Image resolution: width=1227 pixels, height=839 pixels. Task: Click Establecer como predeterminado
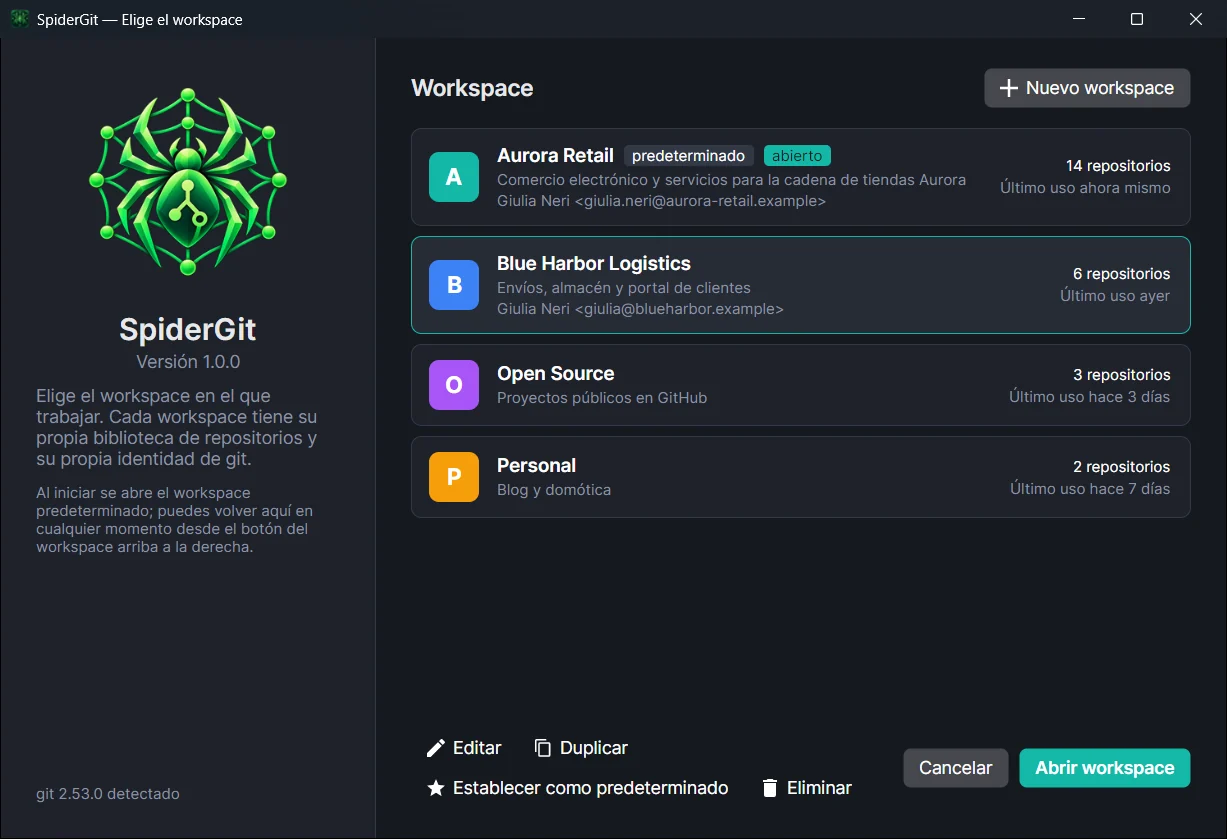(x=578, y=788)
